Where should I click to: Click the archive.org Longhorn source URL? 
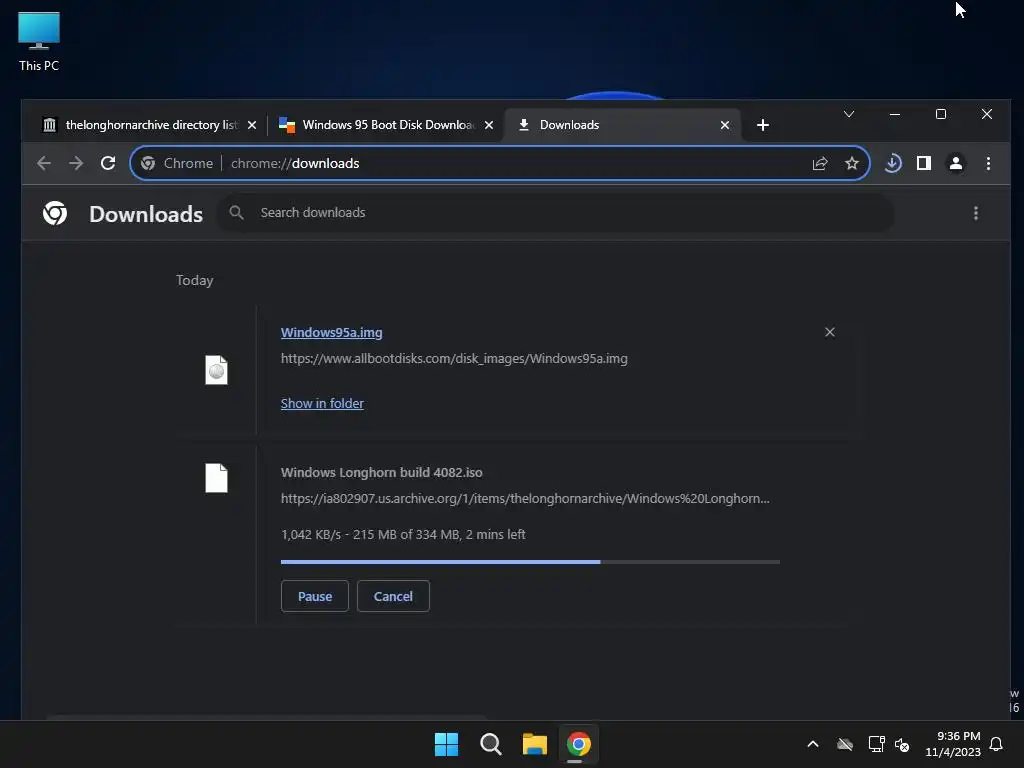(x=525, y=498)
